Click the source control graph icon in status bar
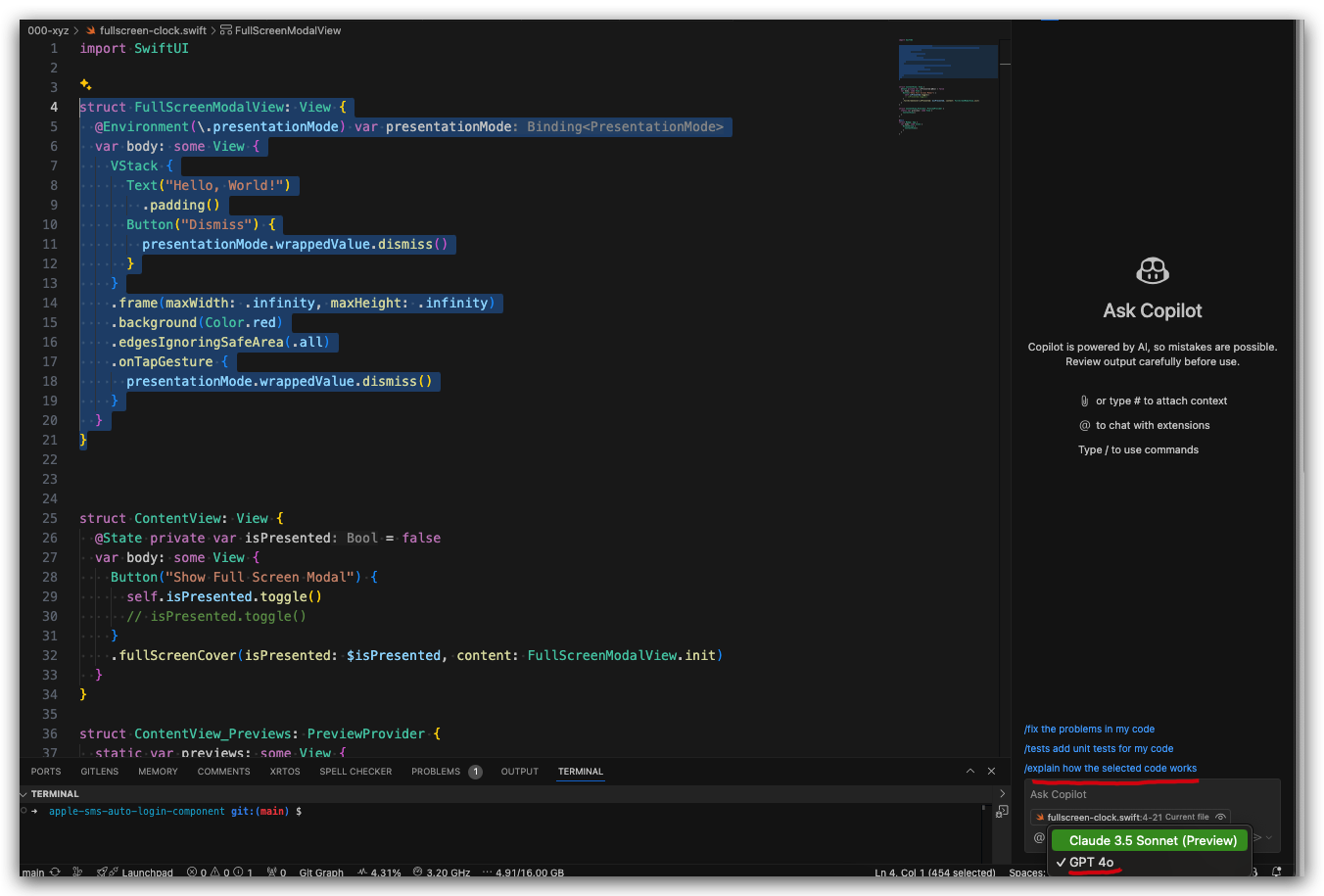 click(77, 872)
